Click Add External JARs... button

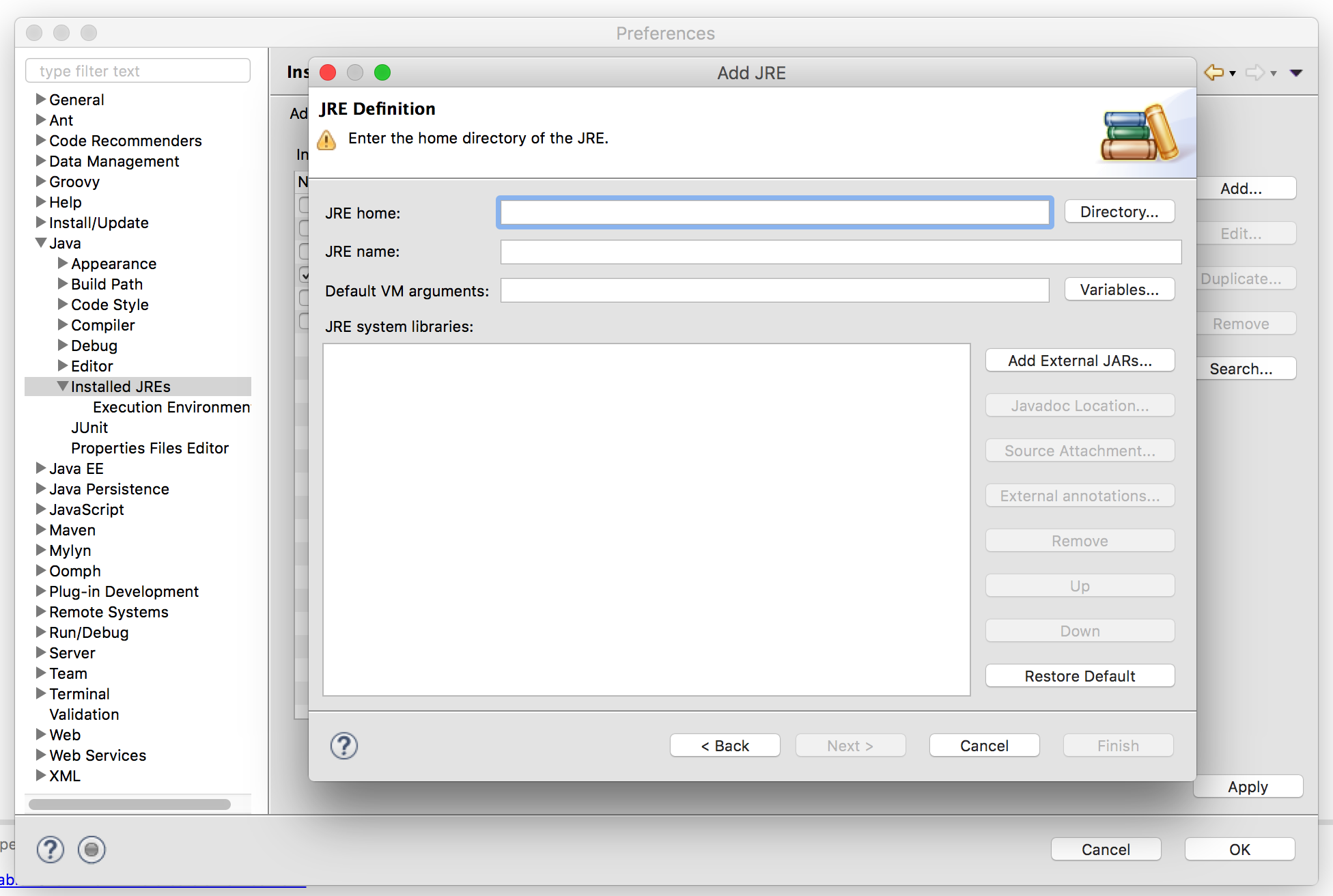coord(1079,361)
